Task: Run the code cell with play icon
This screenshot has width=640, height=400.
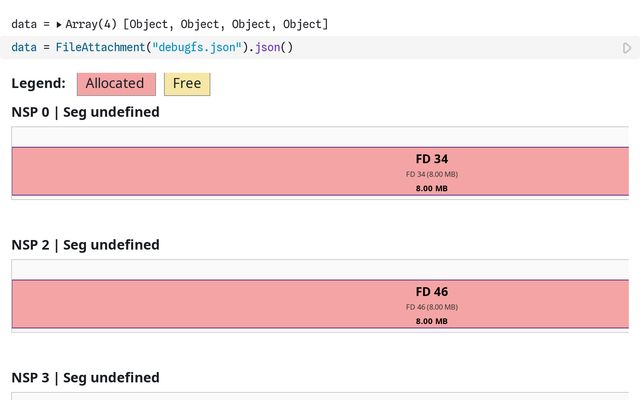Action: pyautogui.click(x=627, y=48)
